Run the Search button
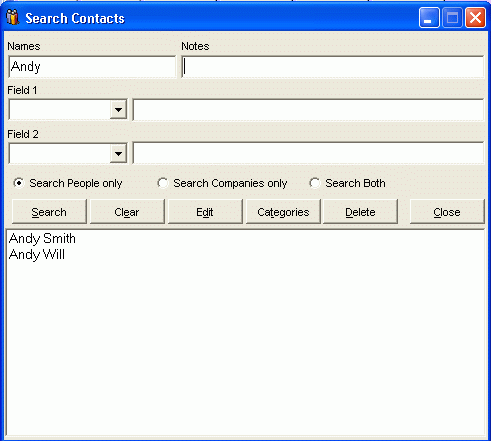Image resolution: width=491 pixels, height=441 pixels. 49,212
